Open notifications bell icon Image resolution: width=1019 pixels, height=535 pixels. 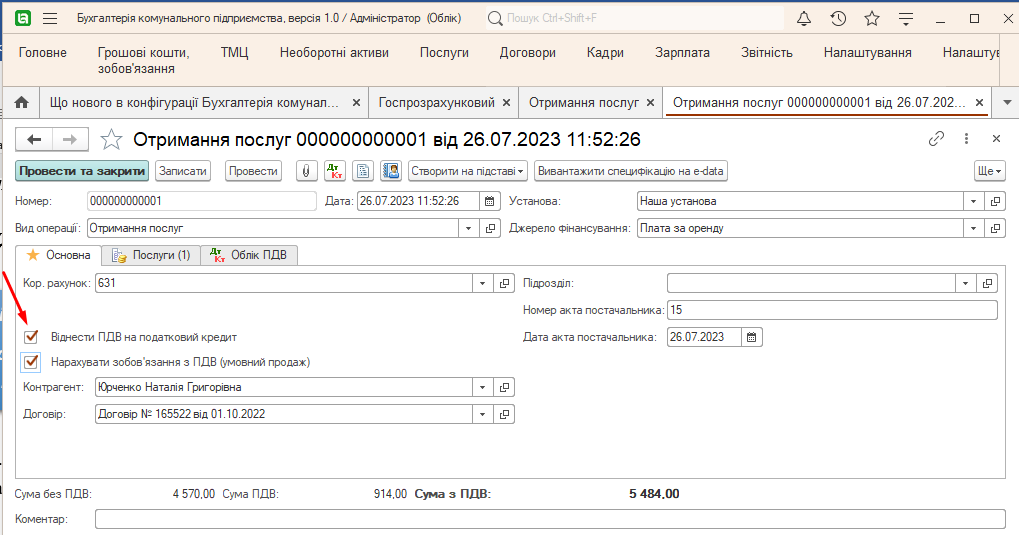[x=804, y=19]
